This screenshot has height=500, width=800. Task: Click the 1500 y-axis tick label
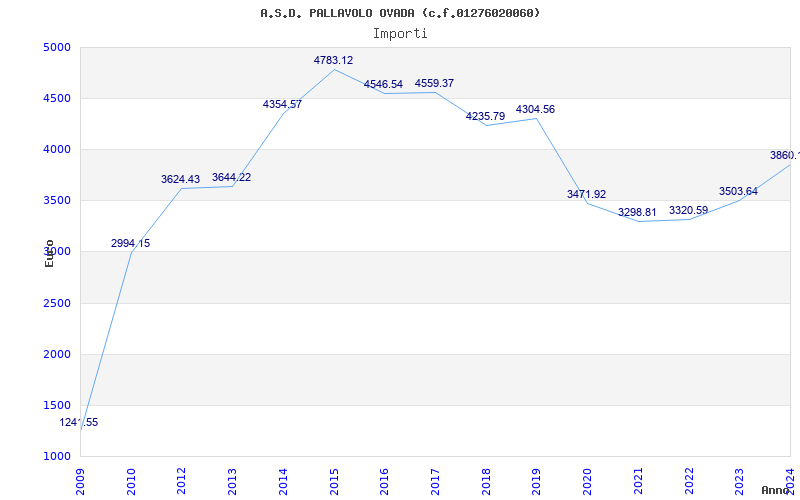(x=57, y=405)
